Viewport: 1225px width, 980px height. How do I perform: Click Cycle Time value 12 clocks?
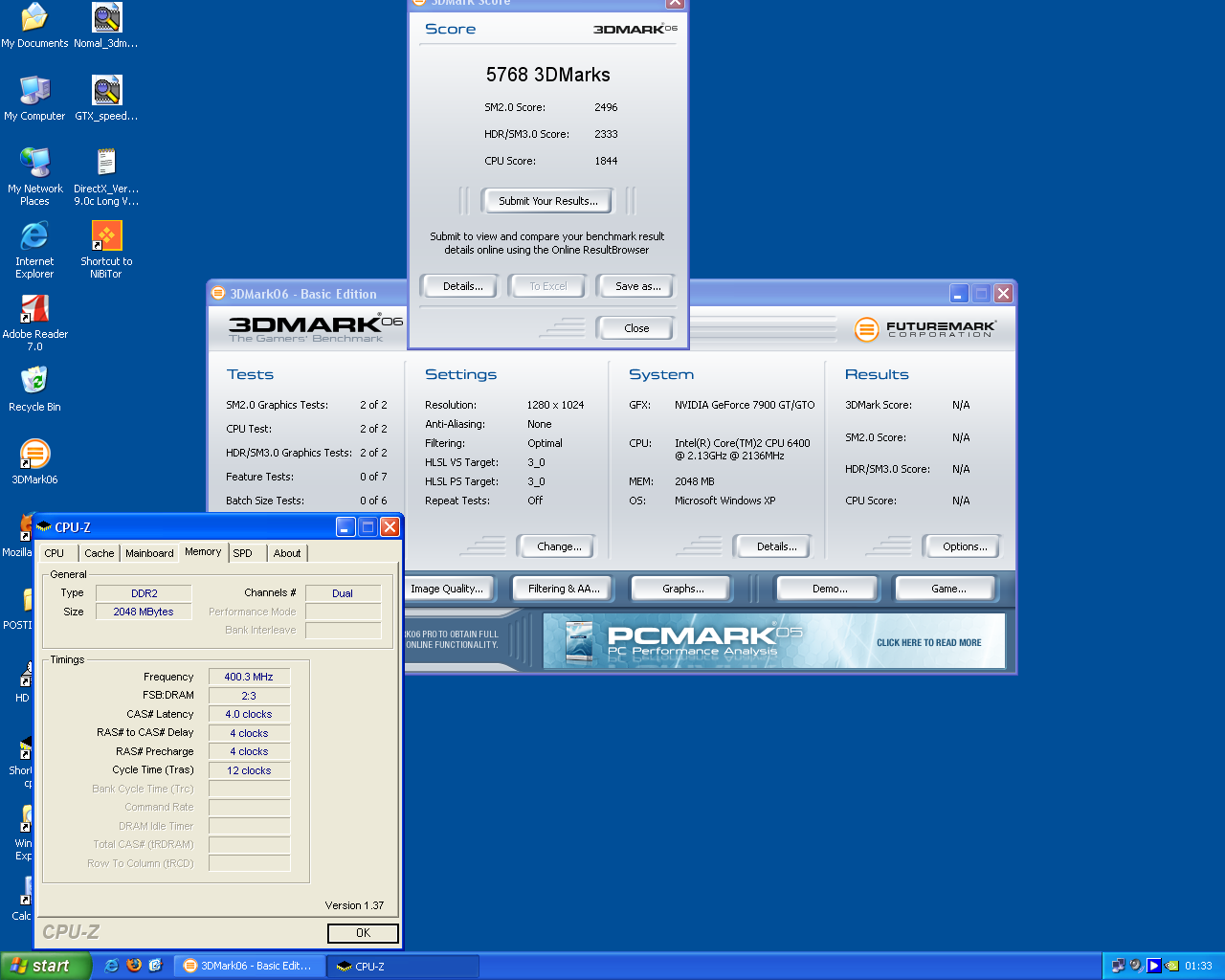[x=249, y=770]
